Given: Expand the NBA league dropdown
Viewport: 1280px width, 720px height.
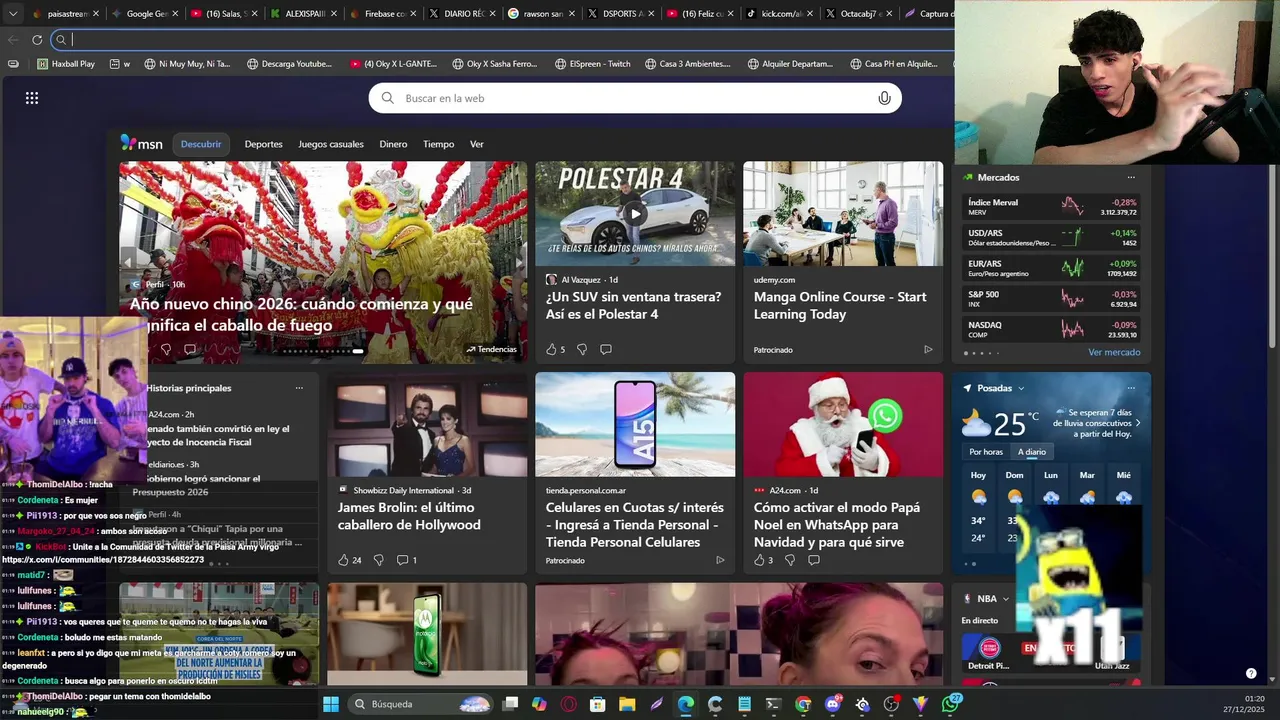Looking at the screenshot, I should pyautogui.click(x=1005, y=598).
